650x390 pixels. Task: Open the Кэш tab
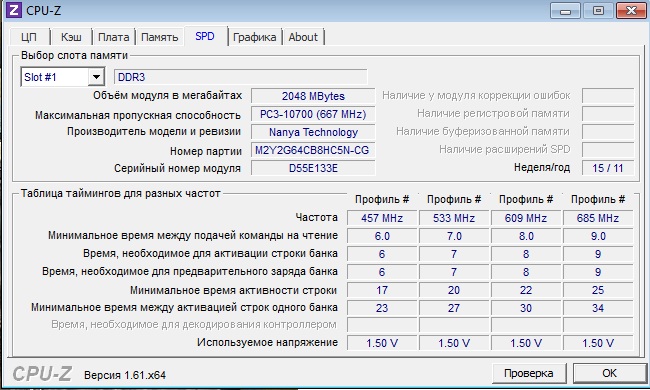click(71, 37)
